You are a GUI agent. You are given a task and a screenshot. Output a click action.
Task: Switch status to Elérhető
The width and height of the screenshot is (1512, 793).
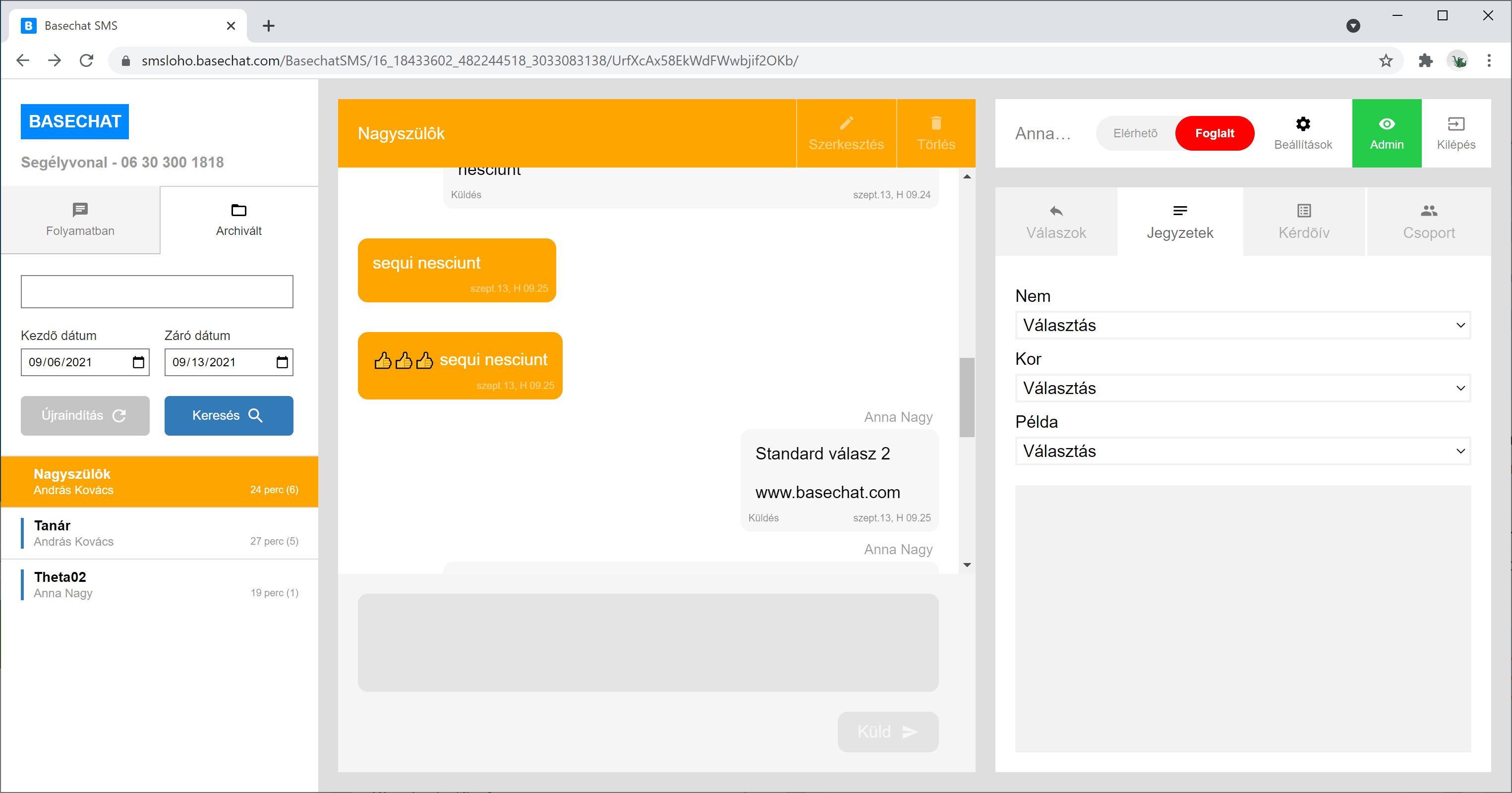pos(1135,133)
